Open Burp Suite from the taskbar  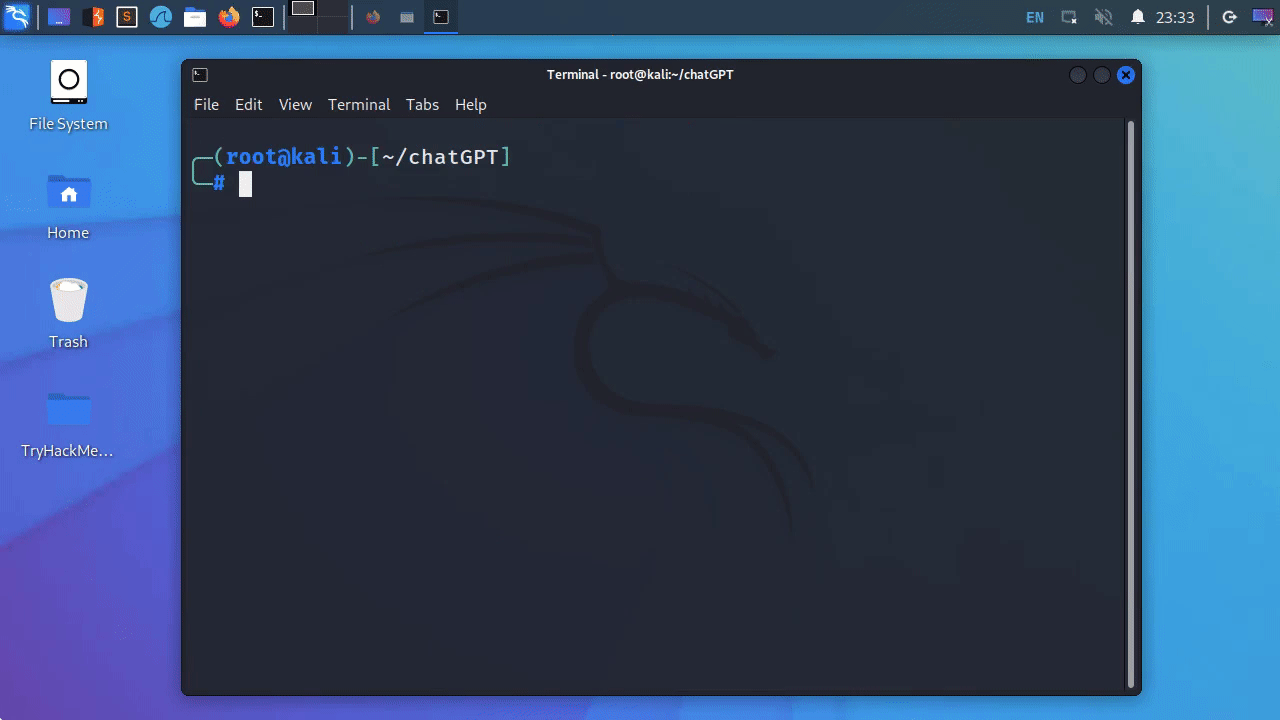point(93,16)
